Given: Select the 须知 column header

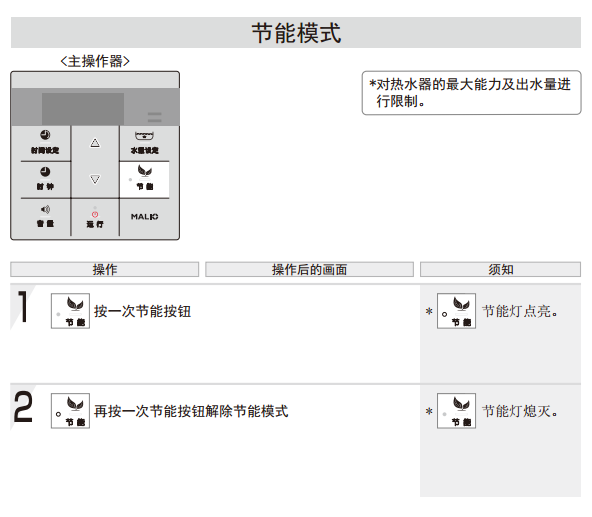Looking at the screenshot, I should tap(501, 270).
